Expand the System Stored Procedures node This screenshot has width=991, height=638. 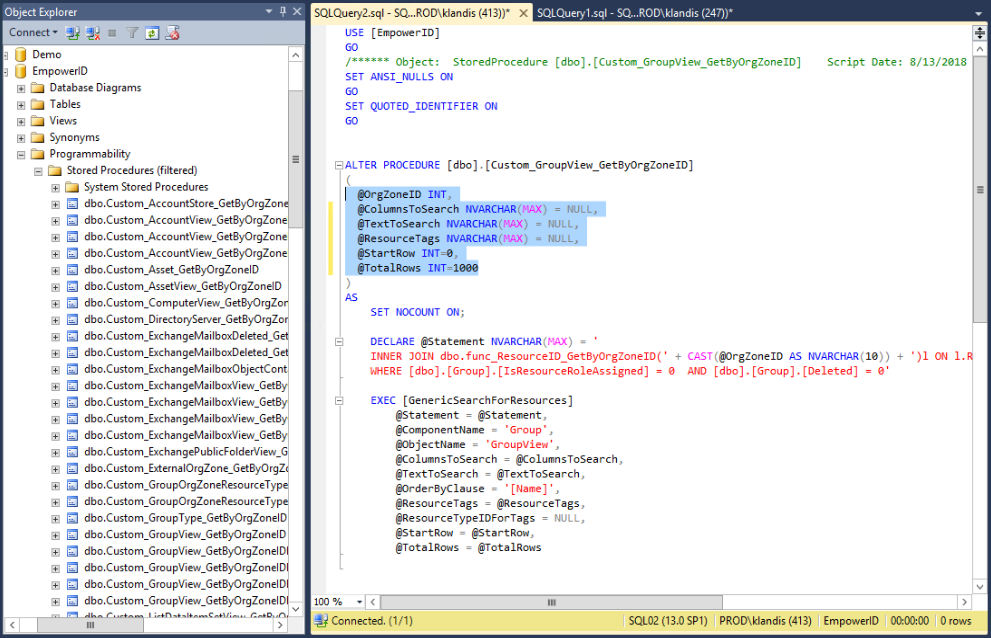(x=56, y=187)
